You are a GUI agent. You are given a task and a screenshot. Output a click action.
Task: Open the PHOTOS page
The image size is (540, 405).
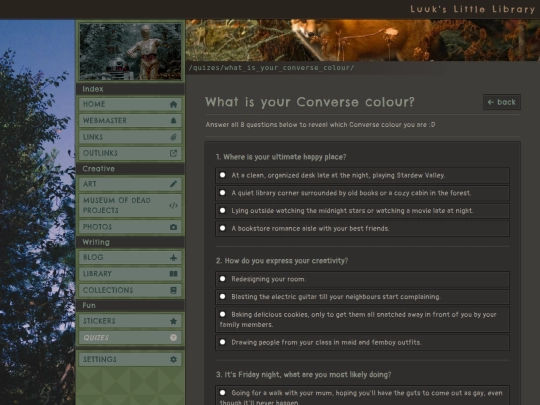130,227
